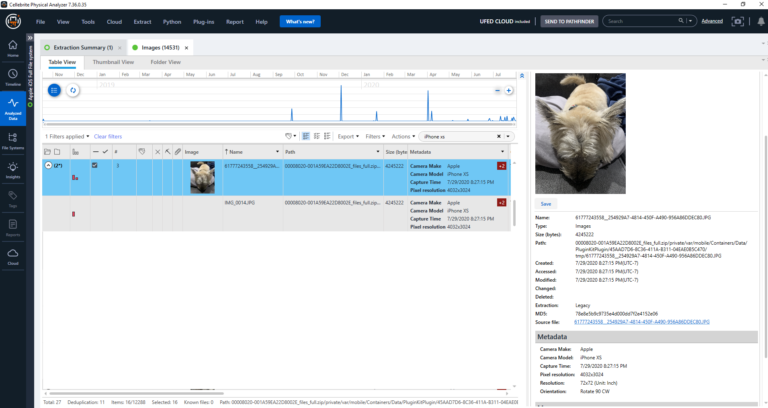
Task: Open the Export dropdown
Action: pos(348,136)
